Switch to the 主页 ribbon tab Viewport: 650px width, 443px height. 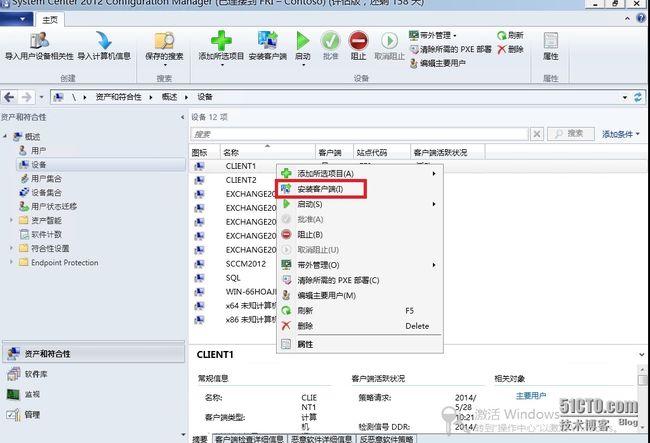pos(50,20)
